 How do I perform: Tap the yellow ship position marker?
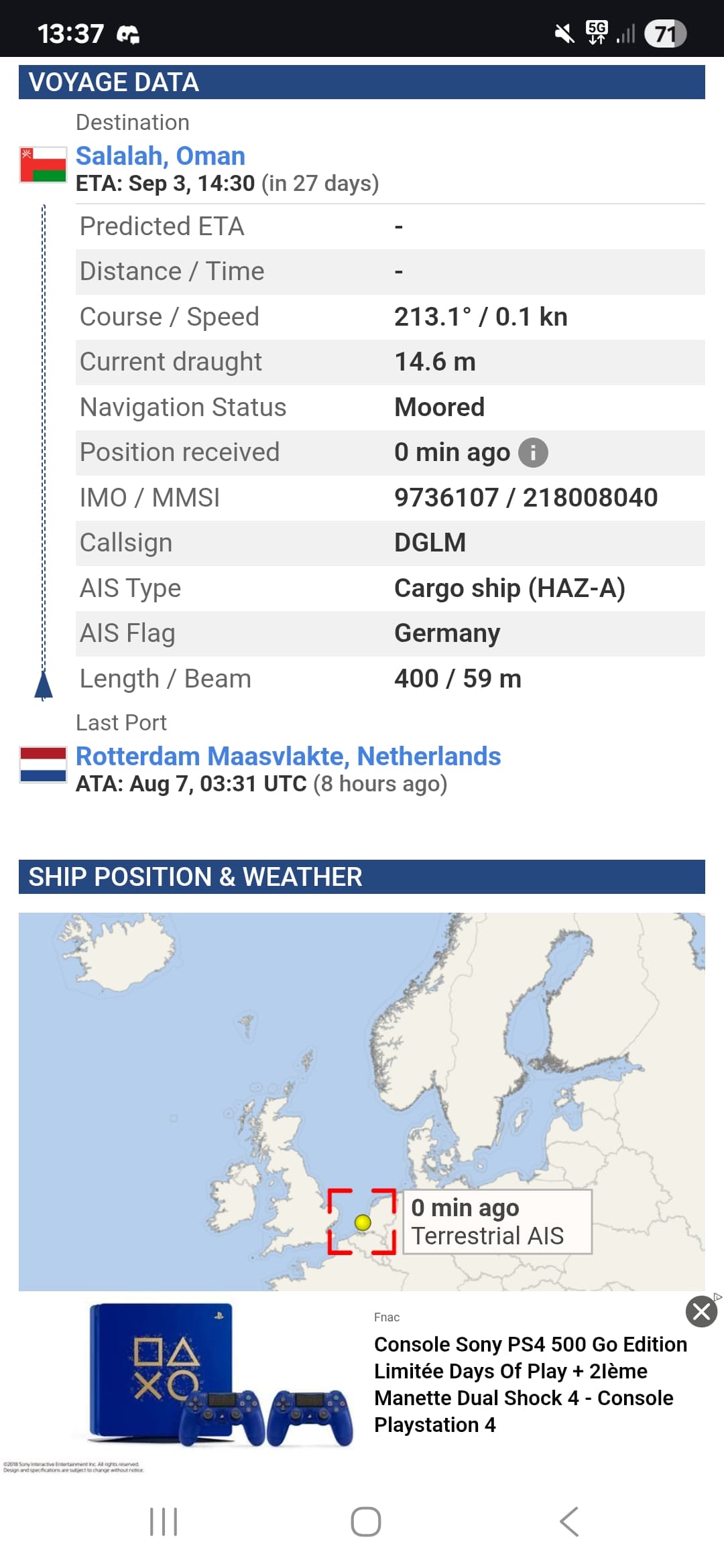363,1222
